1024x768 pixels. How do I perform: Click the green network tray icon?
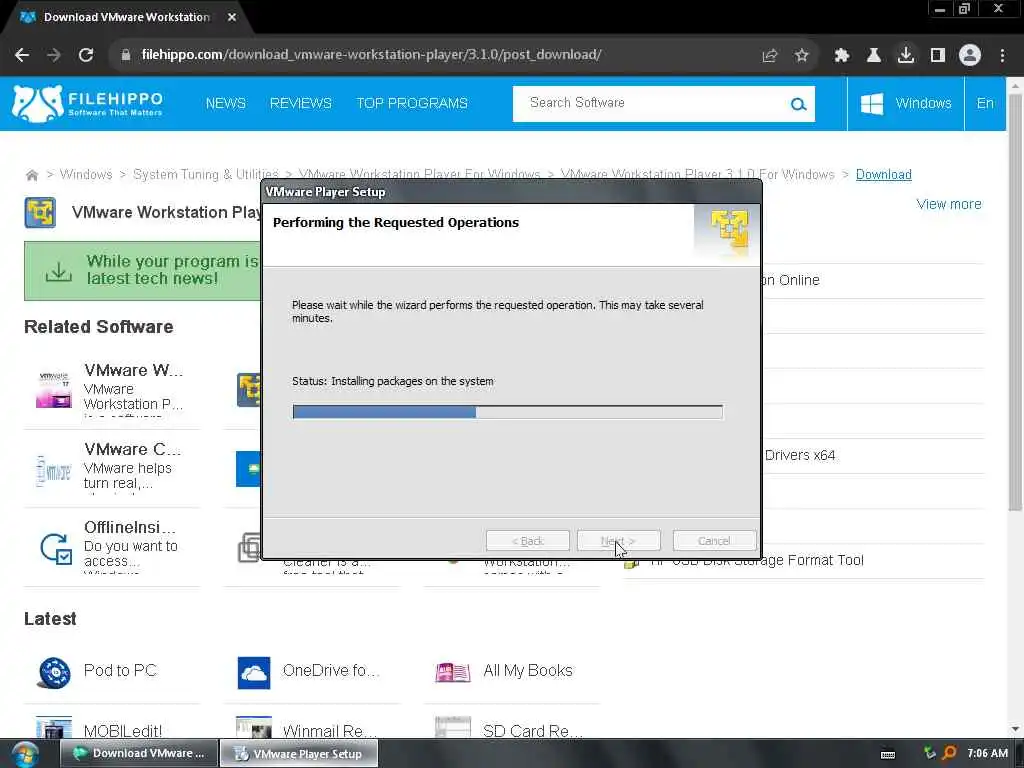[930, 754]
